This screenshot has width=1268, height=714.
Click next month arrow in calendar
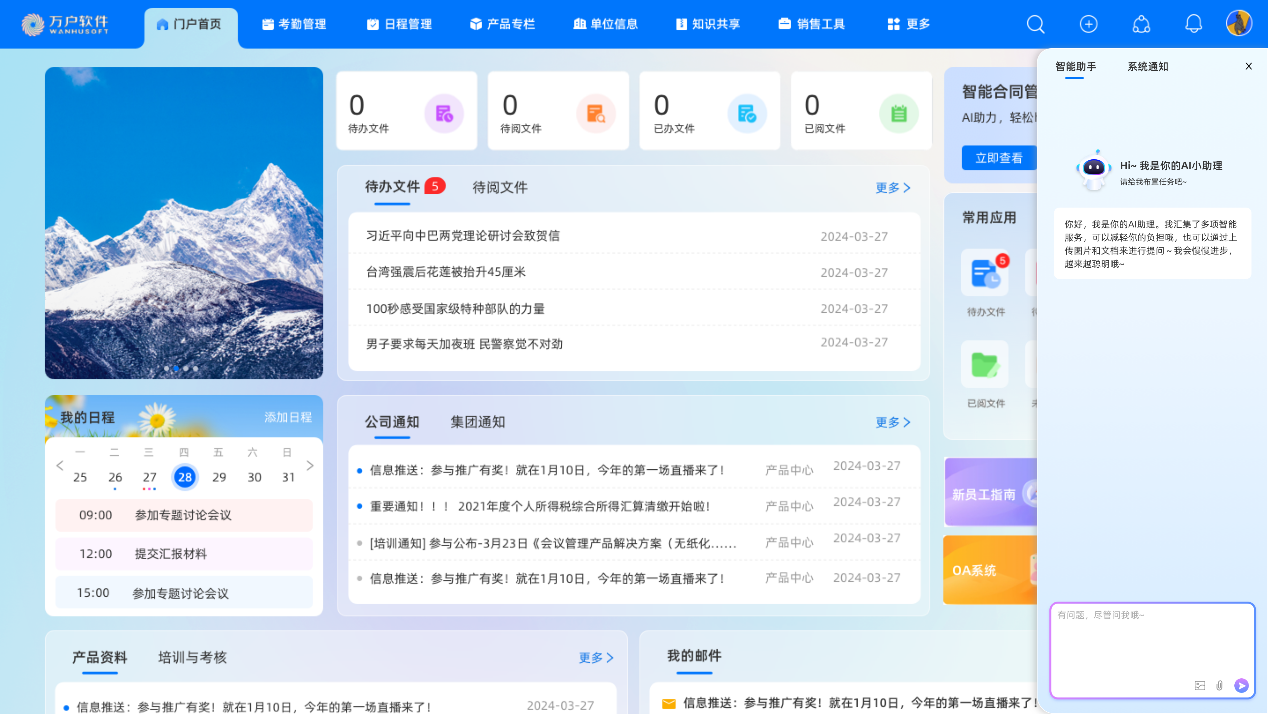coord(310,465)
